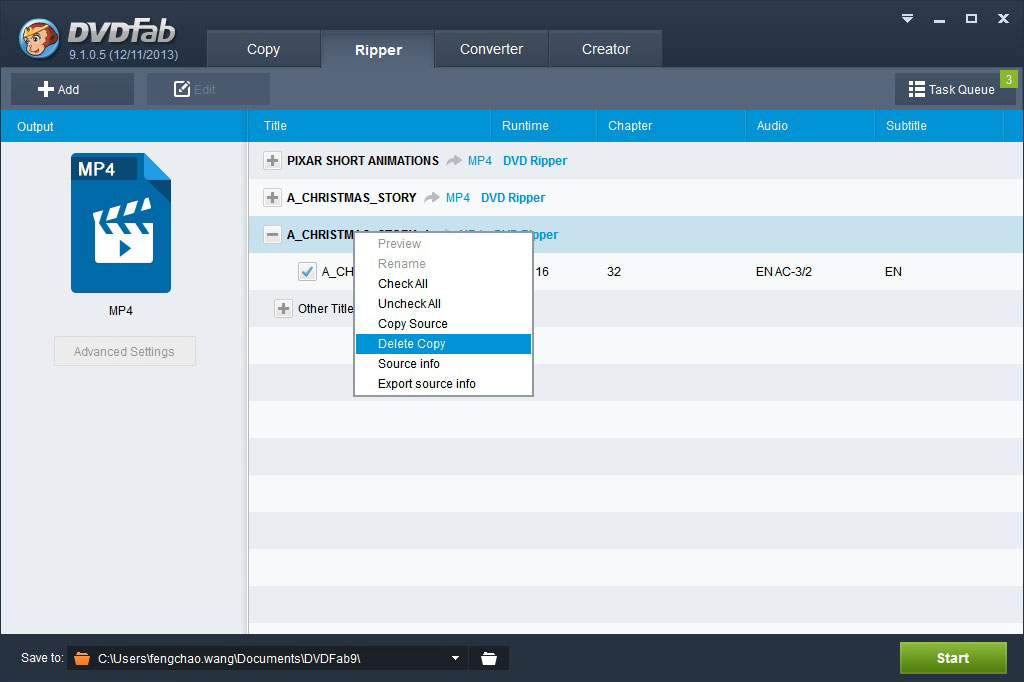
Task: Click the orange folder icon beside Save to
Action: (82, 658)
